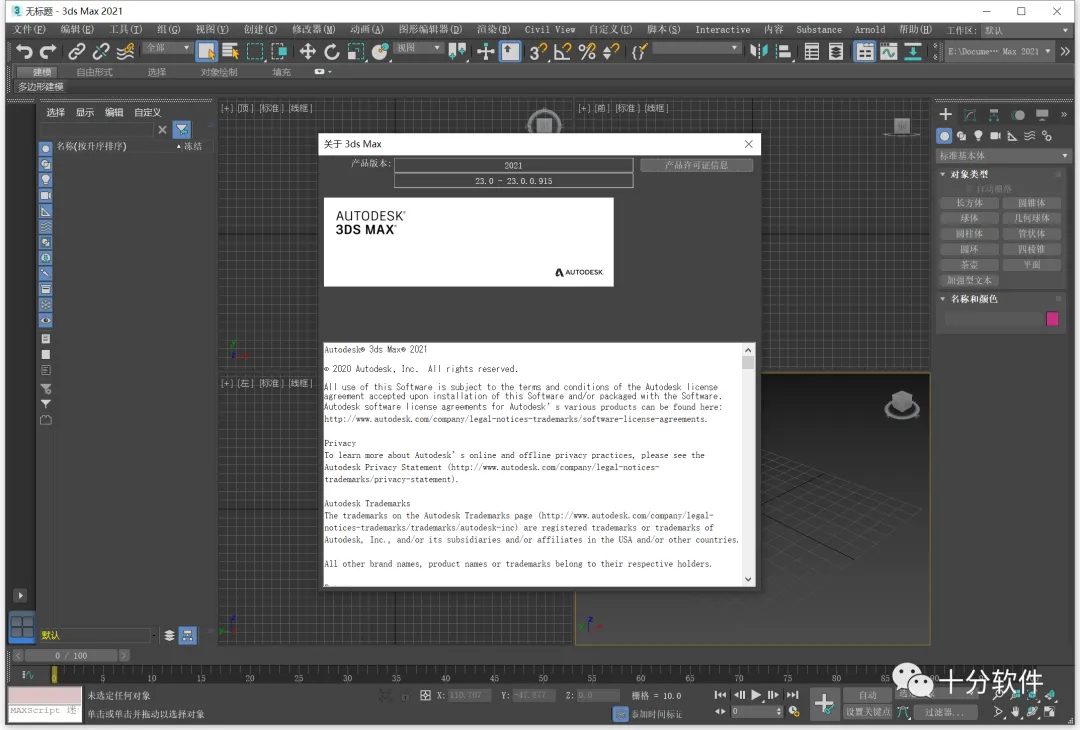Open the 标准基本体 category dropdown
Viewport: 1080px width, 730px height.
click(1004, 156)
